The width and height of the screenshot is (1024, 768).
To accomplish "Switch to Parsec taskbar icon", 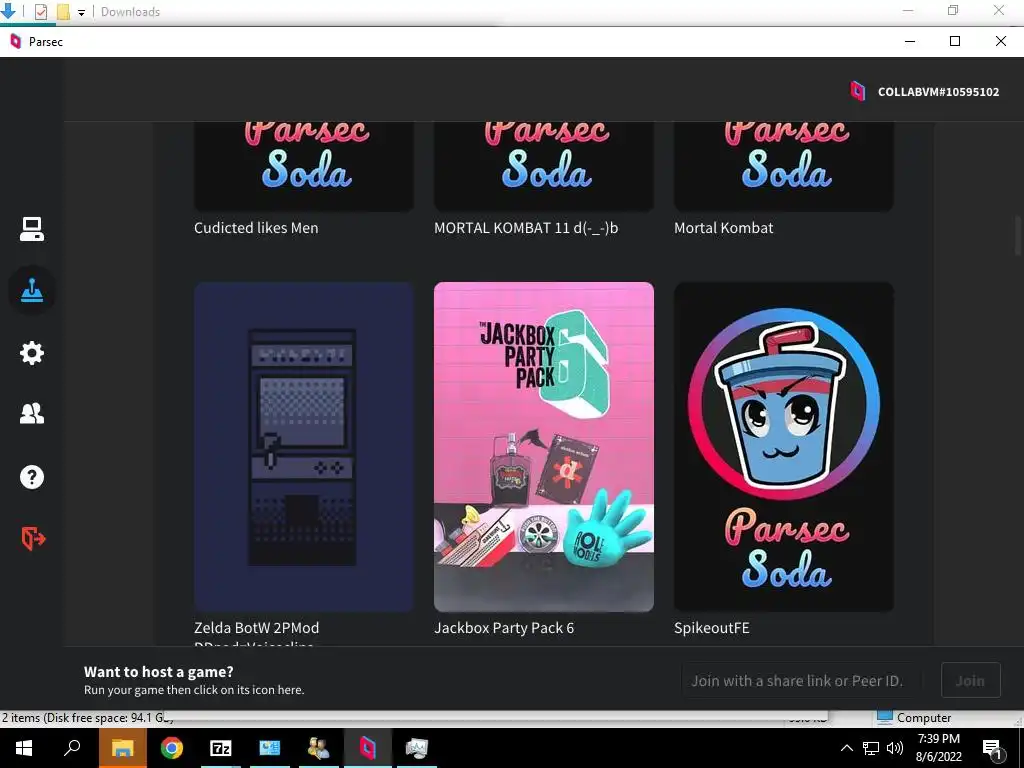I will tap(368, 748).
